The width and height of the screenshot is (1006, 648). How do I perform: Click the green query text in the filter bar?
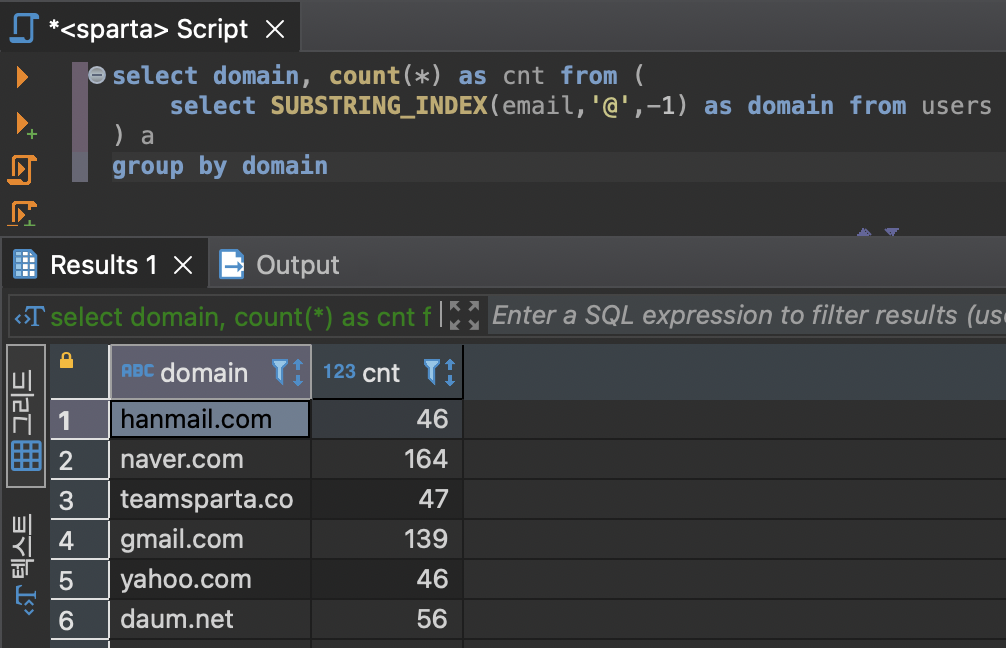click(x=241, y=317)
